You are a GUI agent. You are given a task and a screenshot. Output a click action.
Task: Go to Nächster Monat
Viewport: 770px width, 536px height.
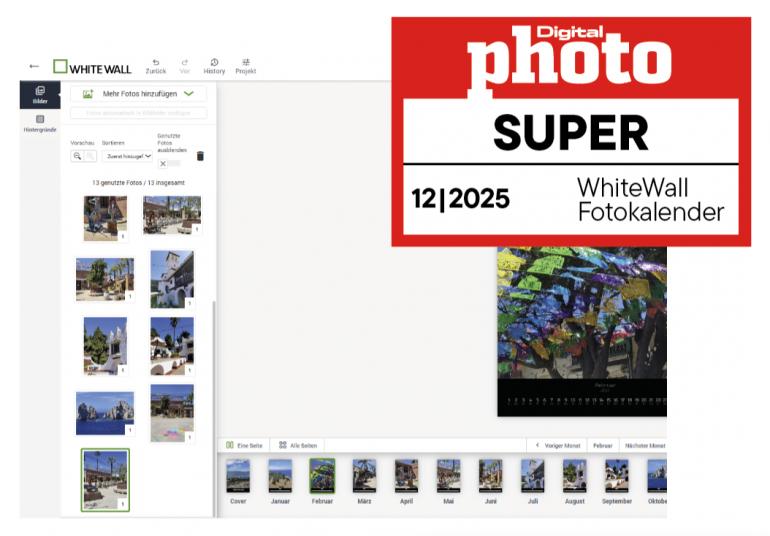click(x=644, y=446)
